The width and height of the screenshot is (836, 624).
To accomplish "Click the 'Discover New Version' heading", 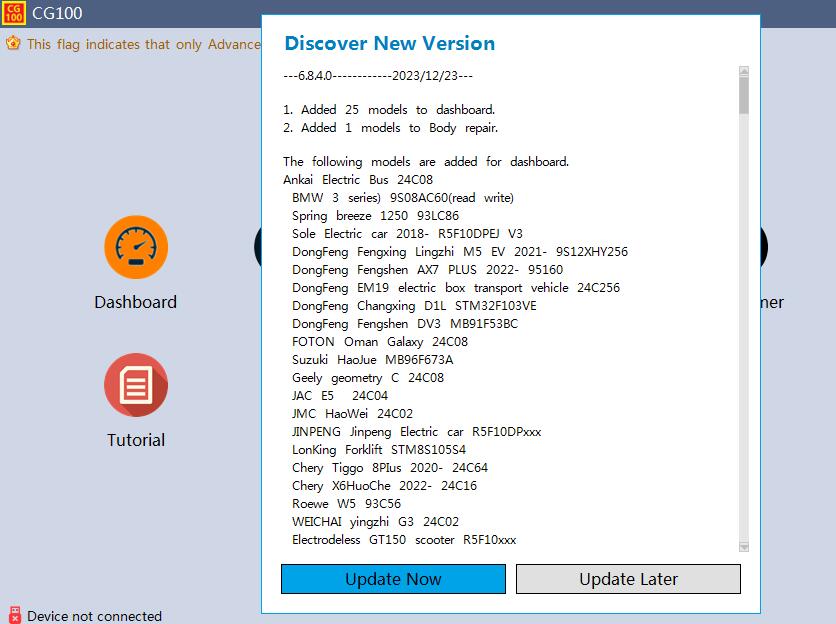I will coord(390,43).
